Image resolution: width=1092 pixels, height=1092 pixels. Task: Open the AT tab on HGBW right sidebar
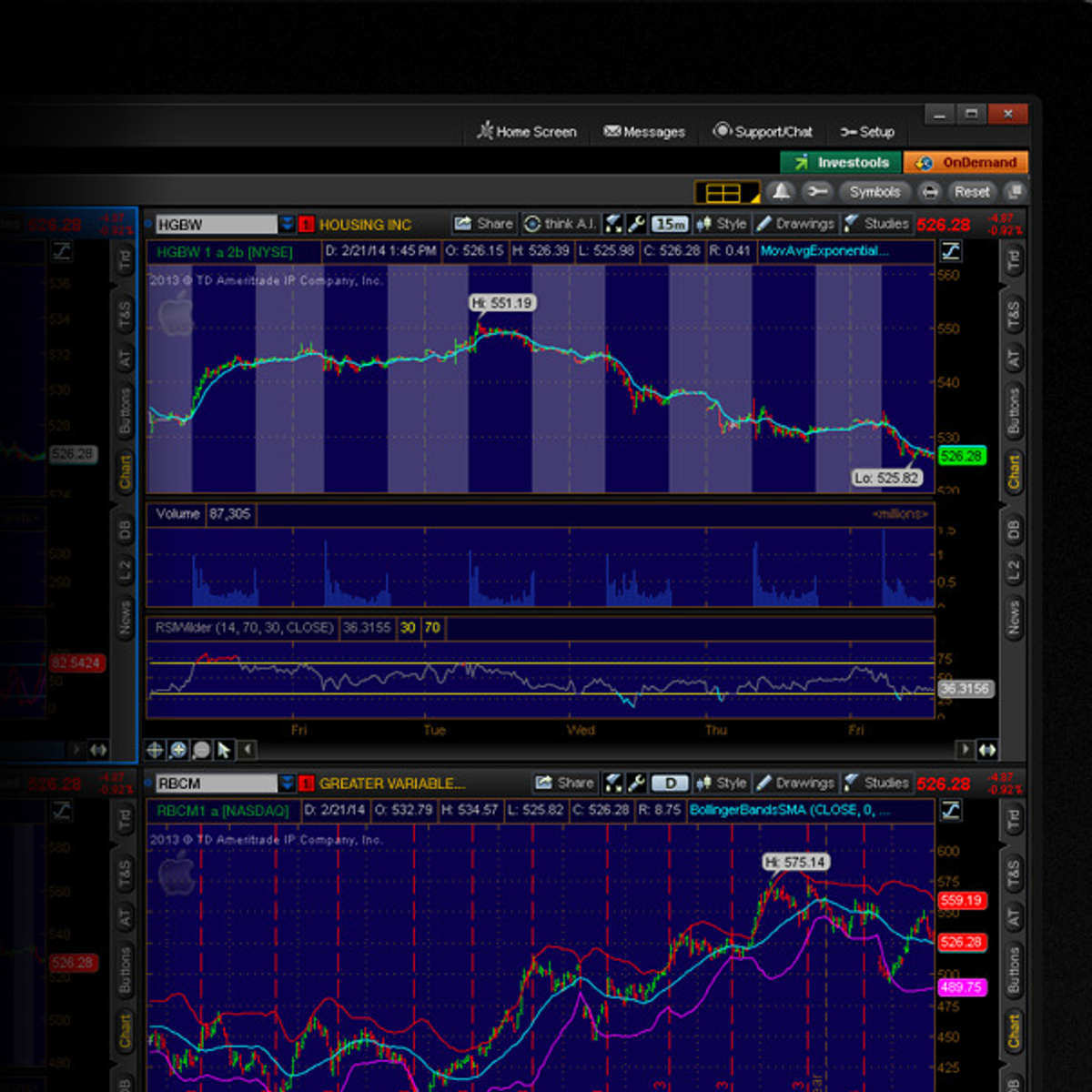point(1013,359)
